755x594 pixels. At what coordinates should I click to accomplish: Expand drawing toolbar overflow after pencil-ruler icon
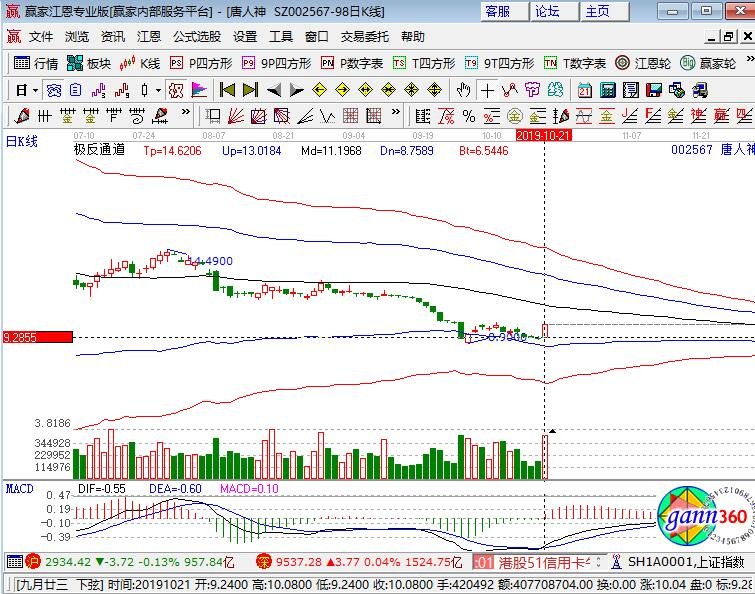[x=185, y=112]
